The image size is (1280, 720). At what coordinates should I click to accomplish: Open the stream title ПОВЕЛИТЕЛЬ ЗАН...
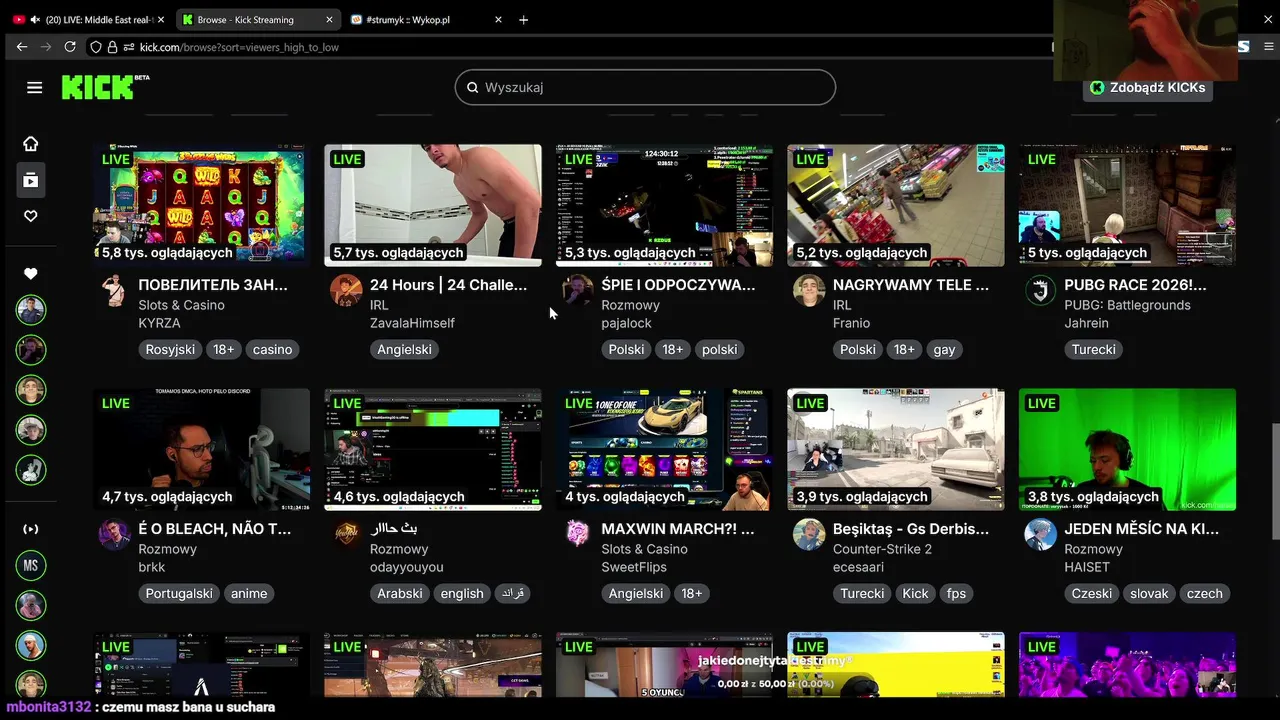coord(213,285)
